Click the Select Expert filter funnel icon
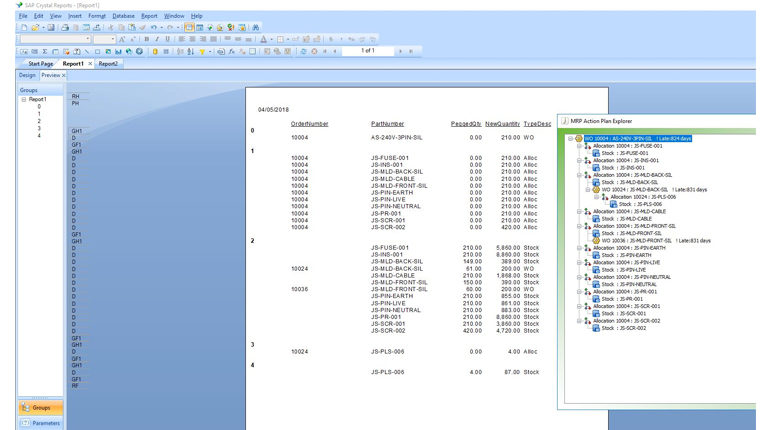This screenshot has width=770, height=430. click(202, 51)
